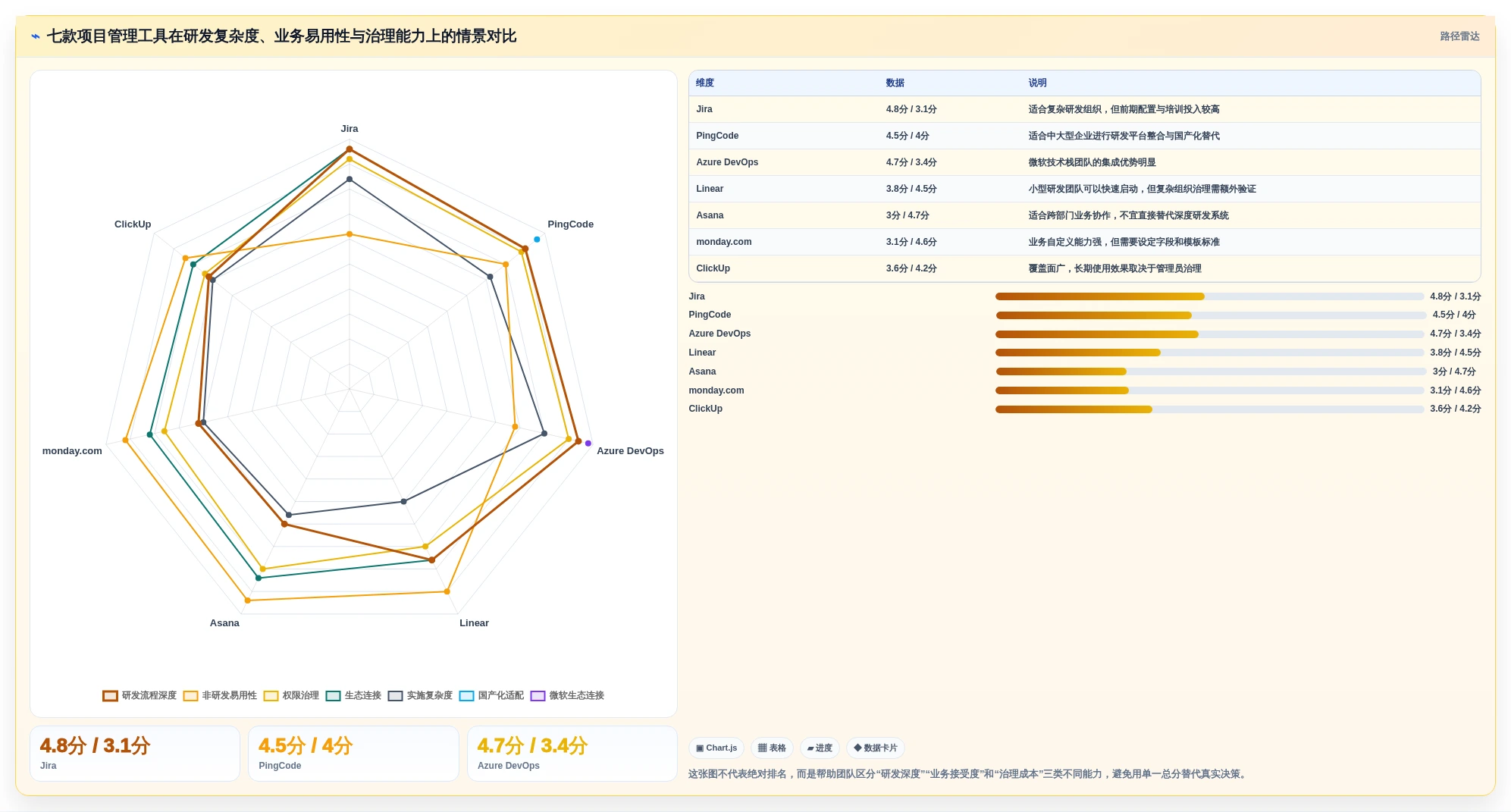Click the PingCode label beside its progress bar

point(710,315)
